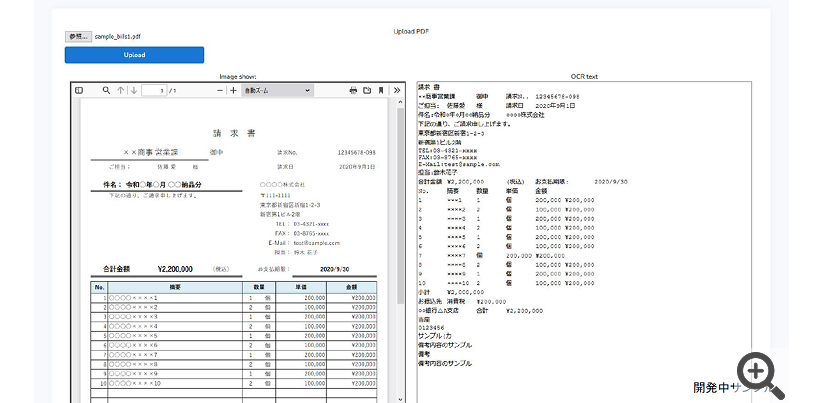This screenshot has height=403, width=822.
Task: Go to previous page arrow
Action: (x=121, y=91)
